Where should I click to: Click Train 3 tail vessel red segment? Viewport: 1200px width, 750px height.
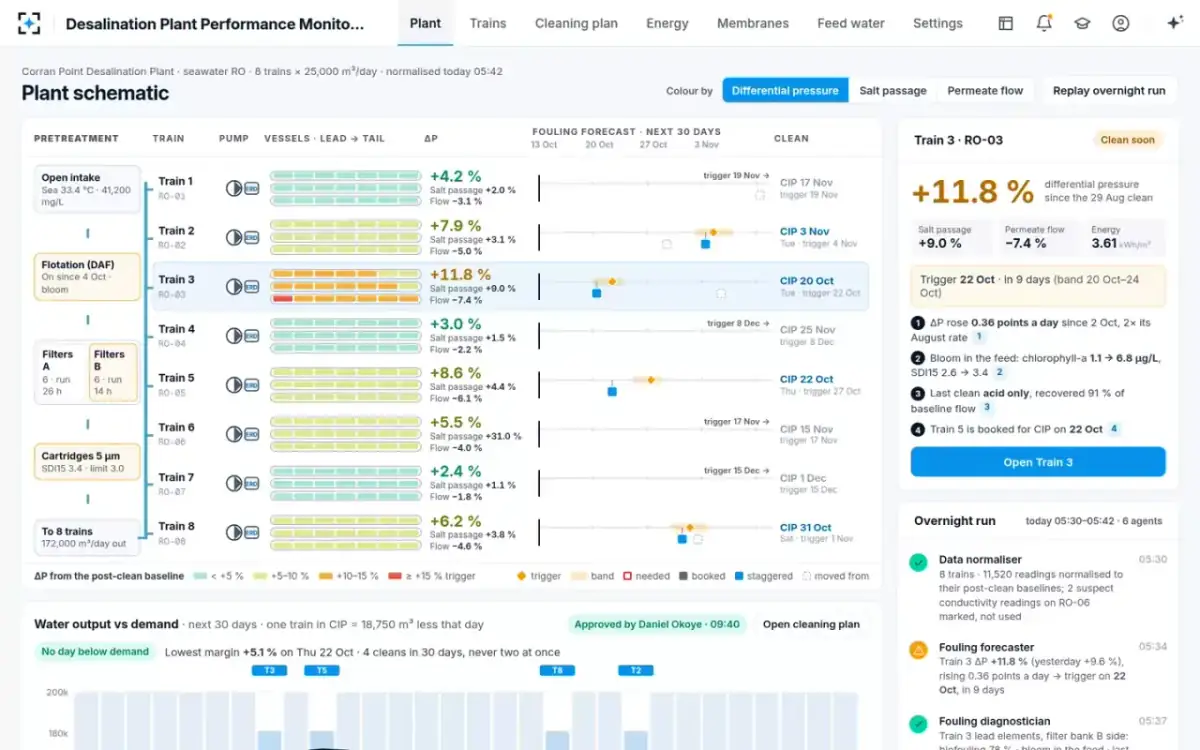tap(282, 298)
